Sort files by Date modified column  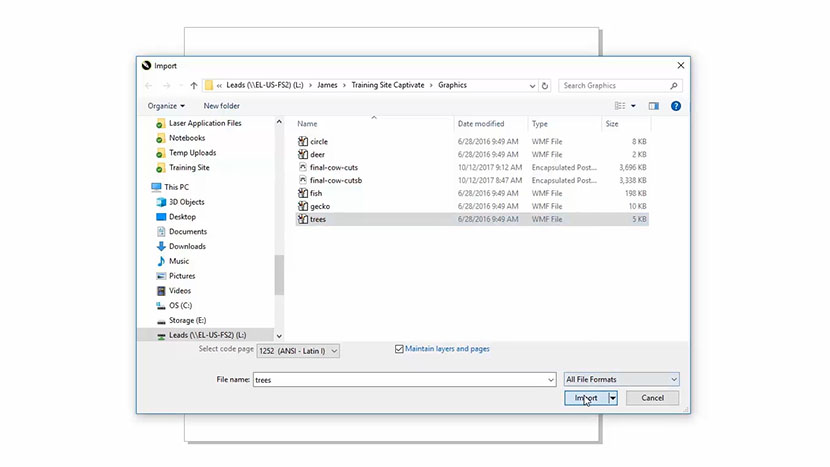click(x=481, y=124)
